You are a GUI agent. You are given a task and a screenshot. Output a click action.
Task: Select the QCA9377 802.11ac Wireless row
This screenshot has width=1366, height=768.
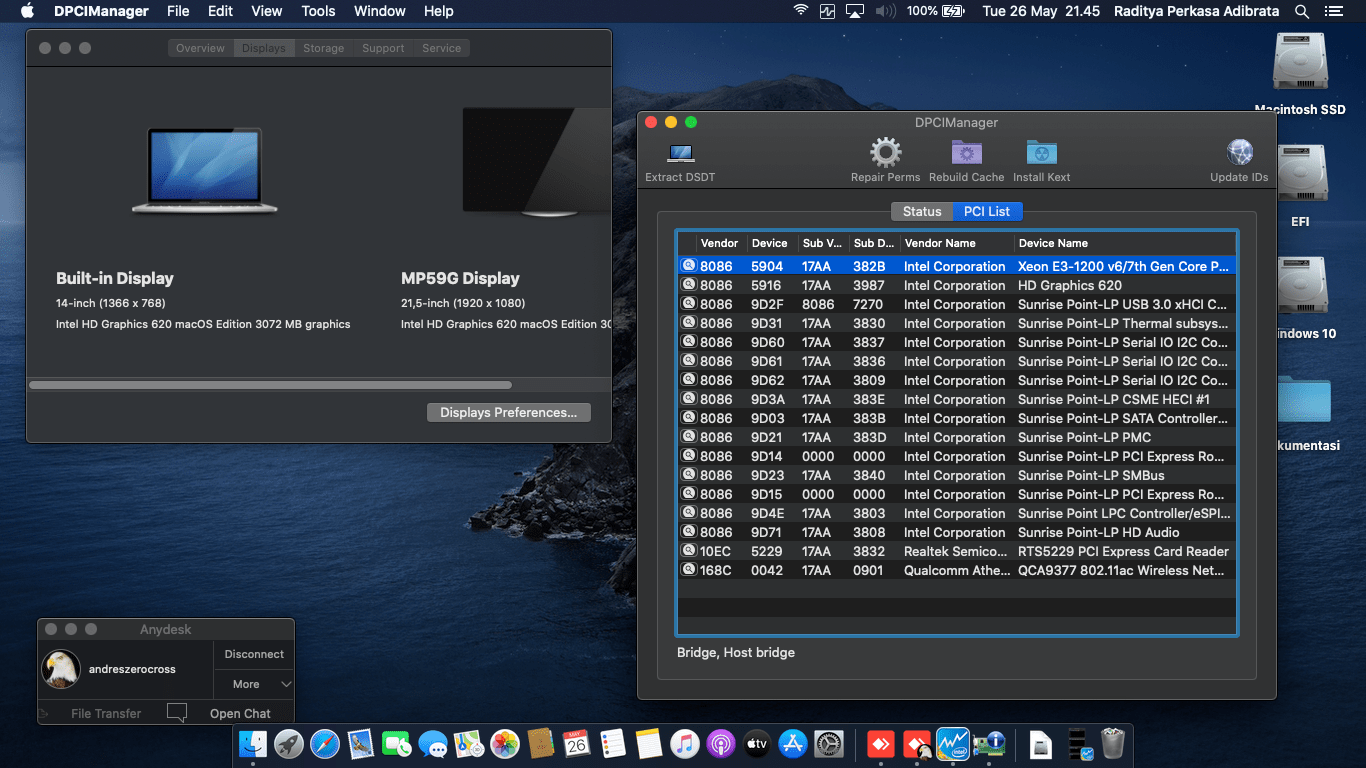coord(957,570)
